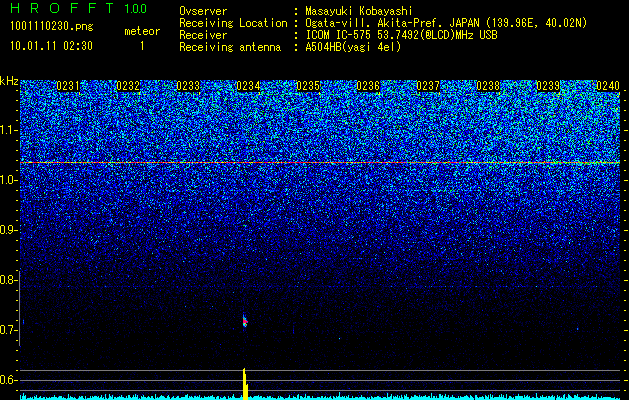Select the file name 1001110230.png
Image resolution: width=629 pixels, height=400 pixels.
click(x=52, y=27)
